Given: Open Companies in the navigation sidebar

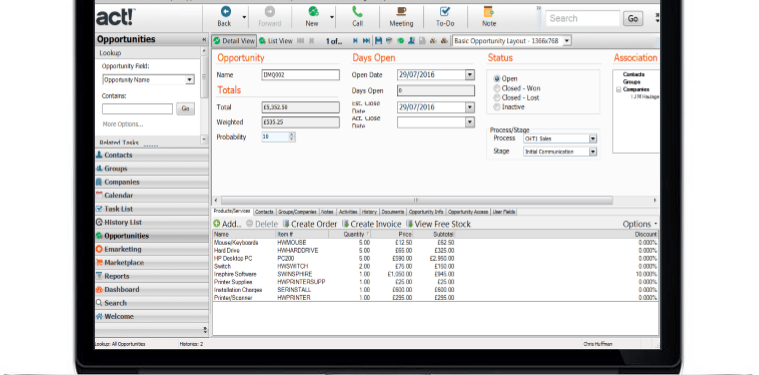Looking at the screenshot, I should pos(152,182).
